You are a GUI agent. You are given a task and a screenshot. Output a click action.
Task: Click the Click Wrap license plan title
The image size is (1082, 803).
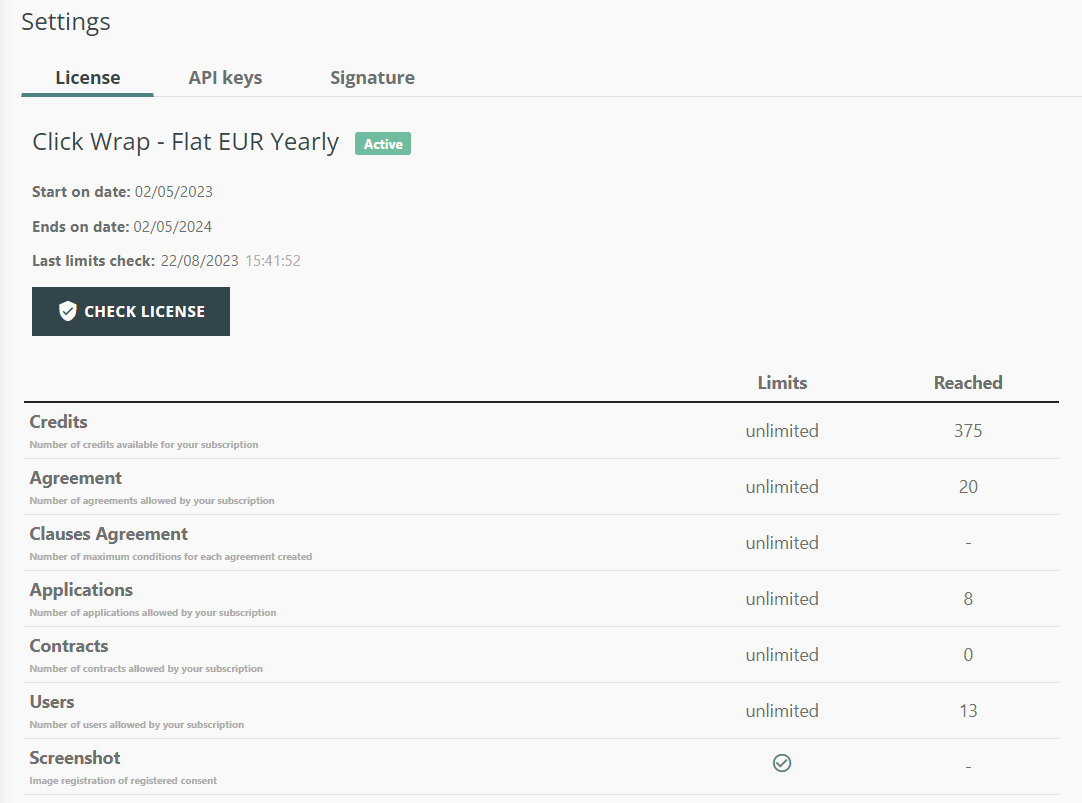coord(186,142)
